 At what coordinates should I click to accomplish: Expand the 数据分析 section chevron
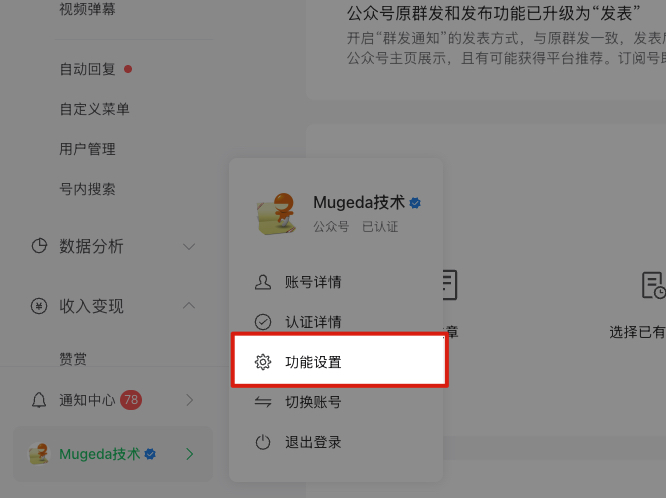click(189, 246)
